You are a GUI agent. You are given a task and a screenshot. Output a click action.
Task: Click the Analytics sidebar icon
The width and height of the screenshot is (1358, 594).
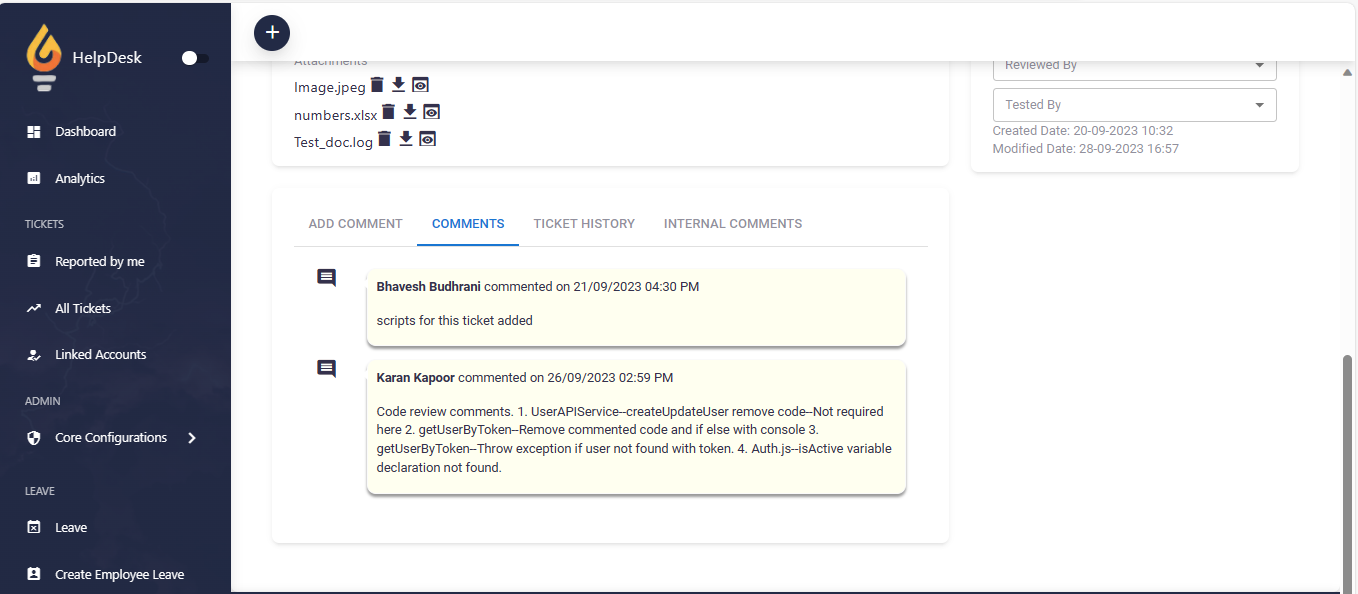34,179
